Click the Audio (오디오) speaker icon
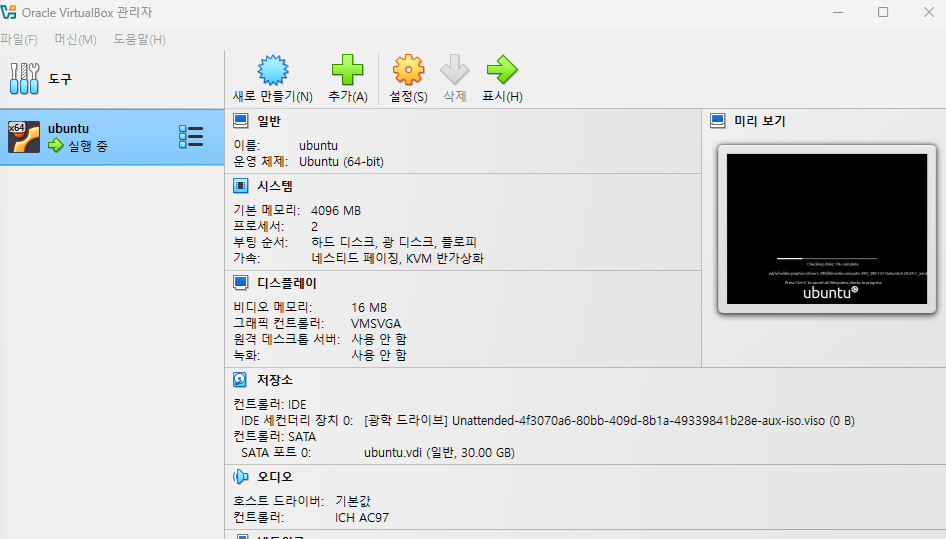This screenshot has width=946, height=539. (240, 477)
